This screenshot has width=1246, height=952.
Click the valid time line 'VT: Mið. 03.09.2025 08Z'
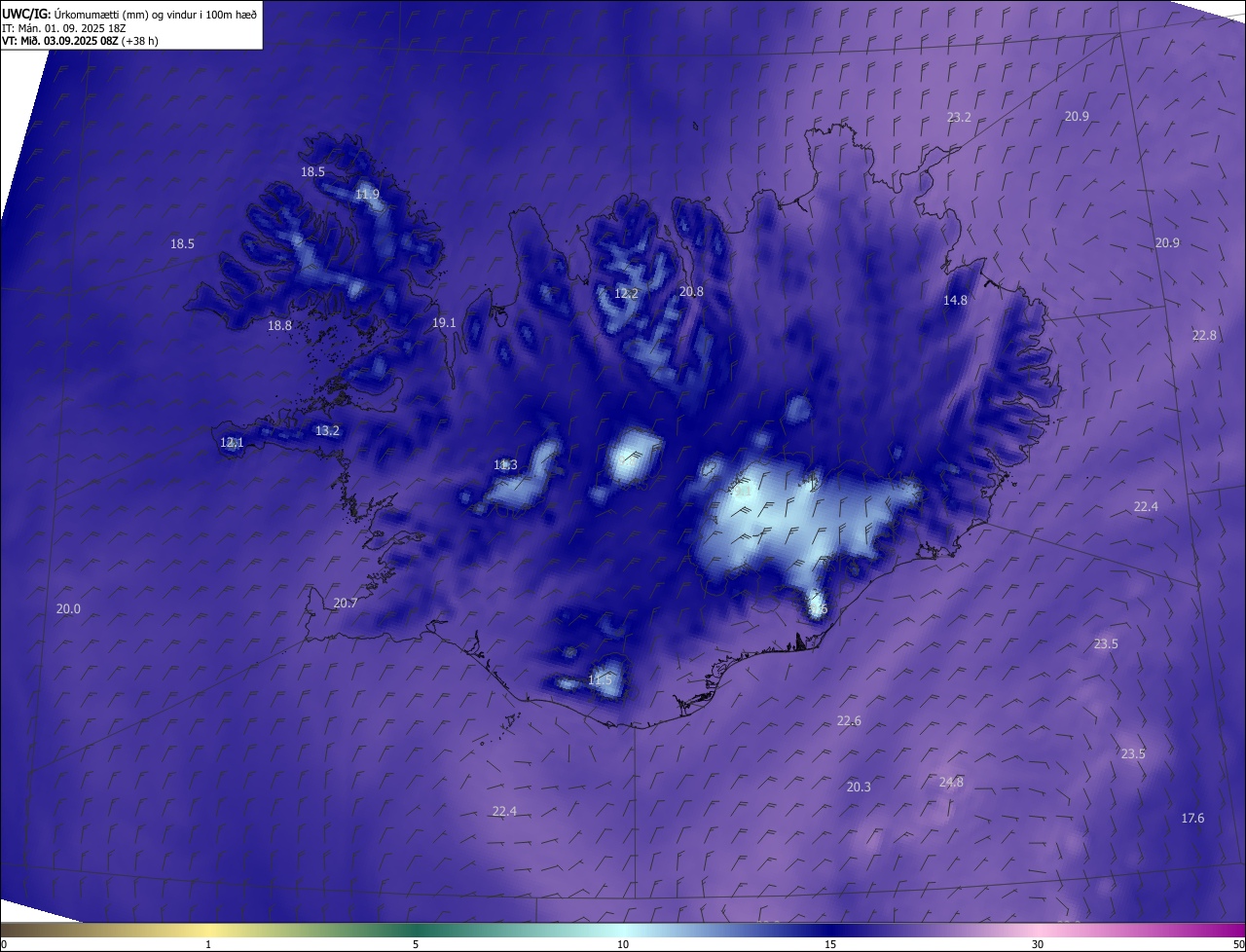click(62, 41)
